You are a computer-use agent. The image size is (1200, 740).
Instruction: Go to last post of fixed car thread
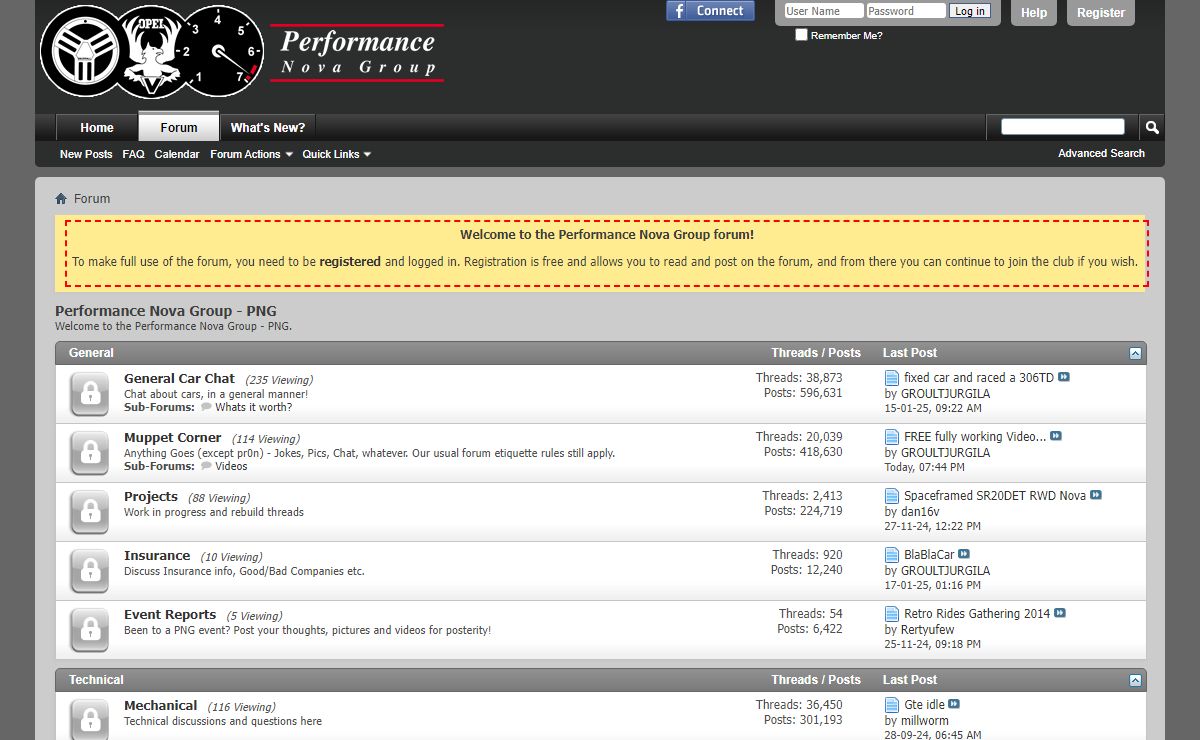(1064, 378)
